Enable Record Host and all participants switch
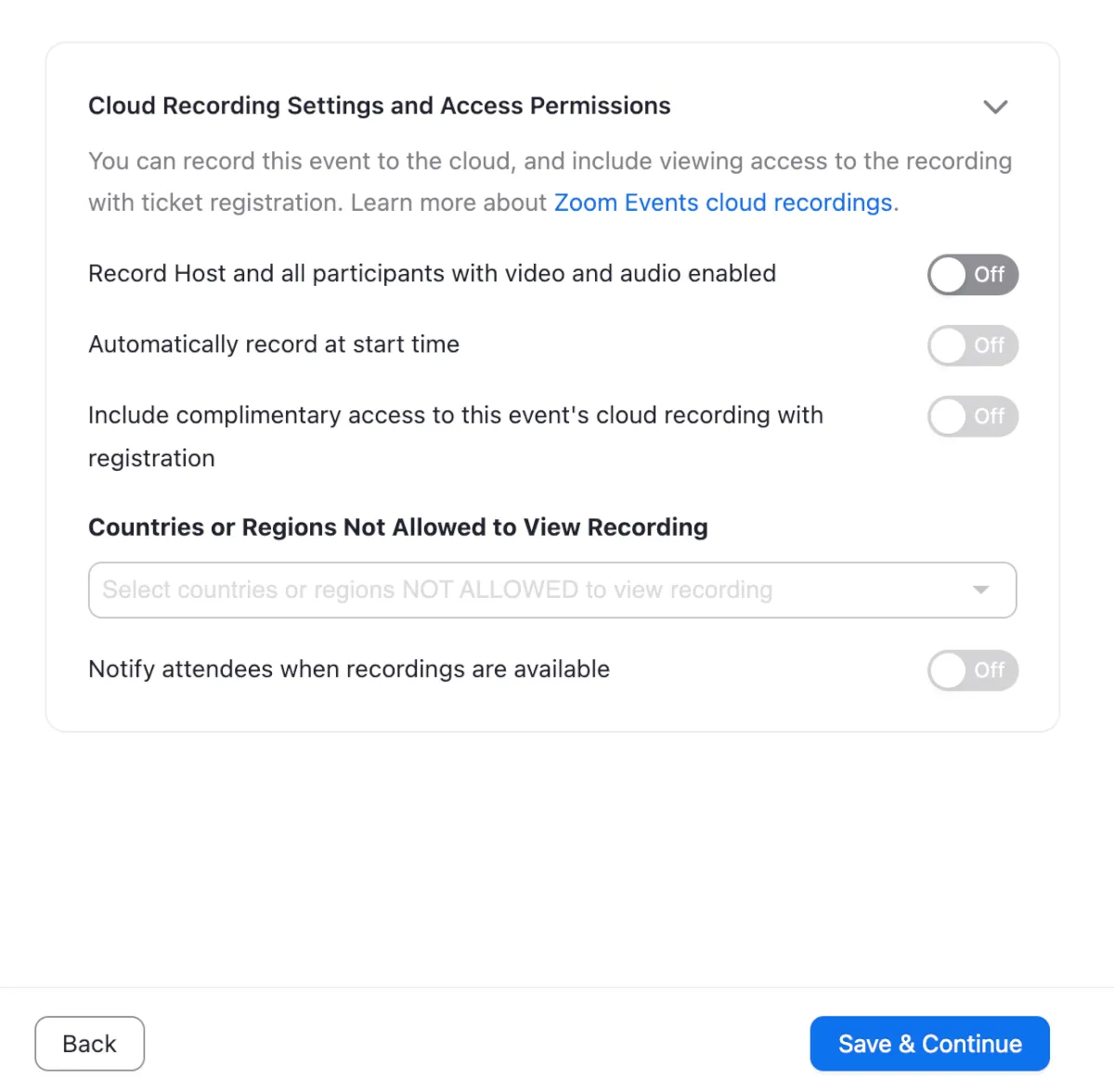 (973, 275)
